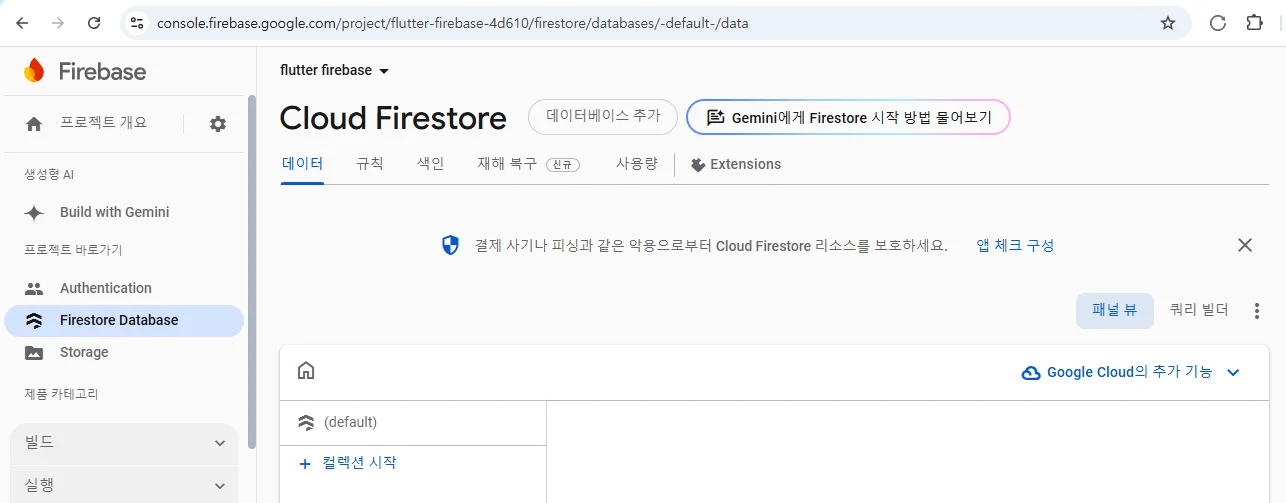Click the Authentication people icon
The width and height of the screenshot is (1286, 503).
pos(34,288)
